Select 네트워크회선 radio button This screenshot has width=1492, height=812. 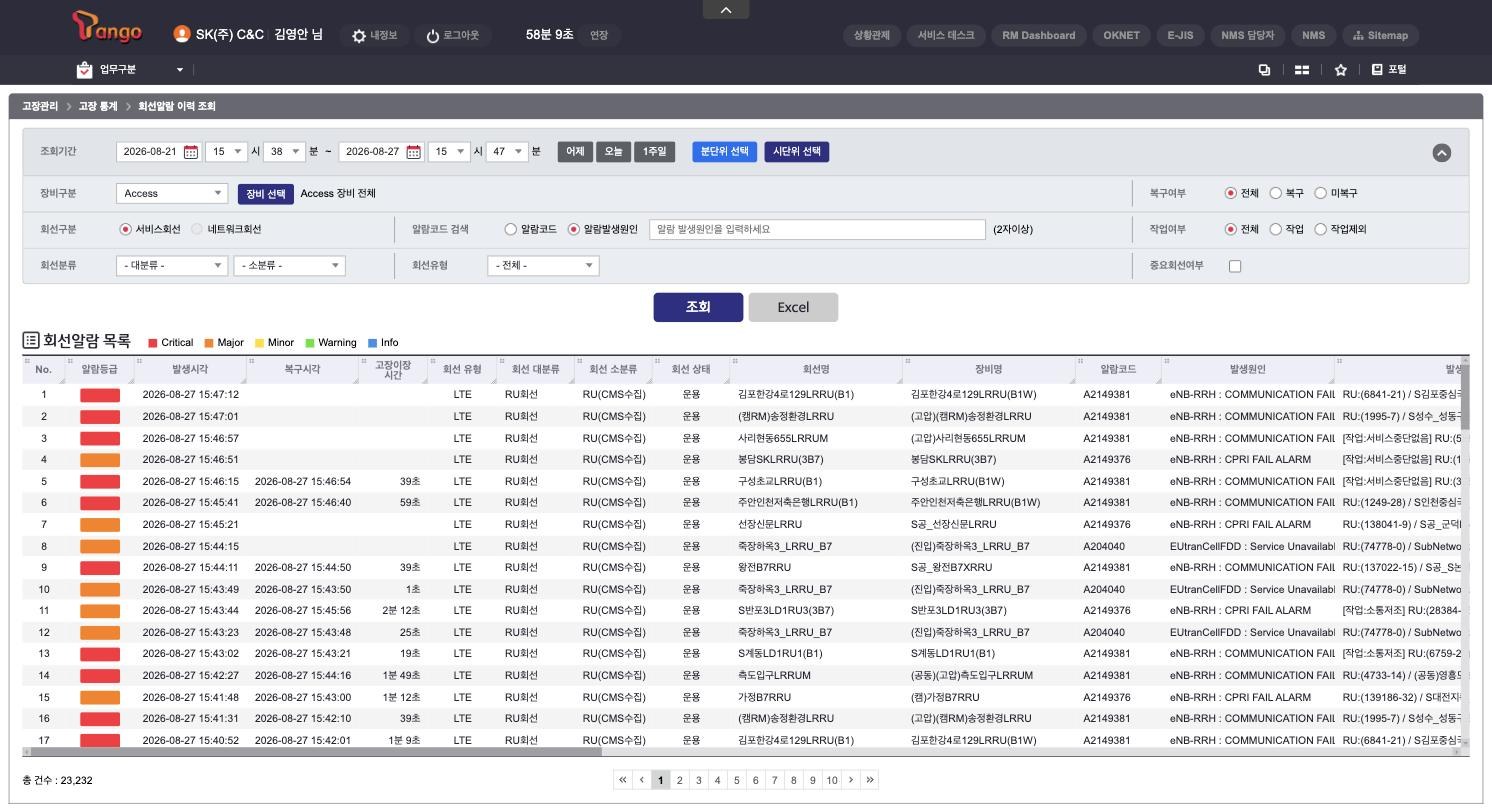pyautogui.click(x=197, y=229)
